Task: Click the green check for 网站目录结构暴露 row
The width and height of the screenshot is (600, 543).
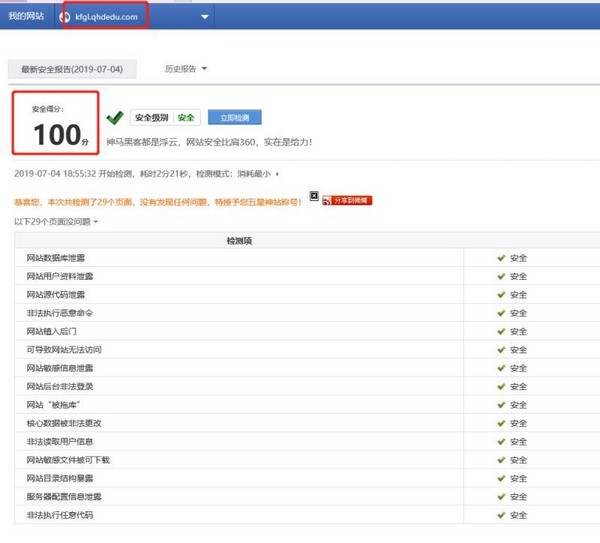Action: coord(501,478)
